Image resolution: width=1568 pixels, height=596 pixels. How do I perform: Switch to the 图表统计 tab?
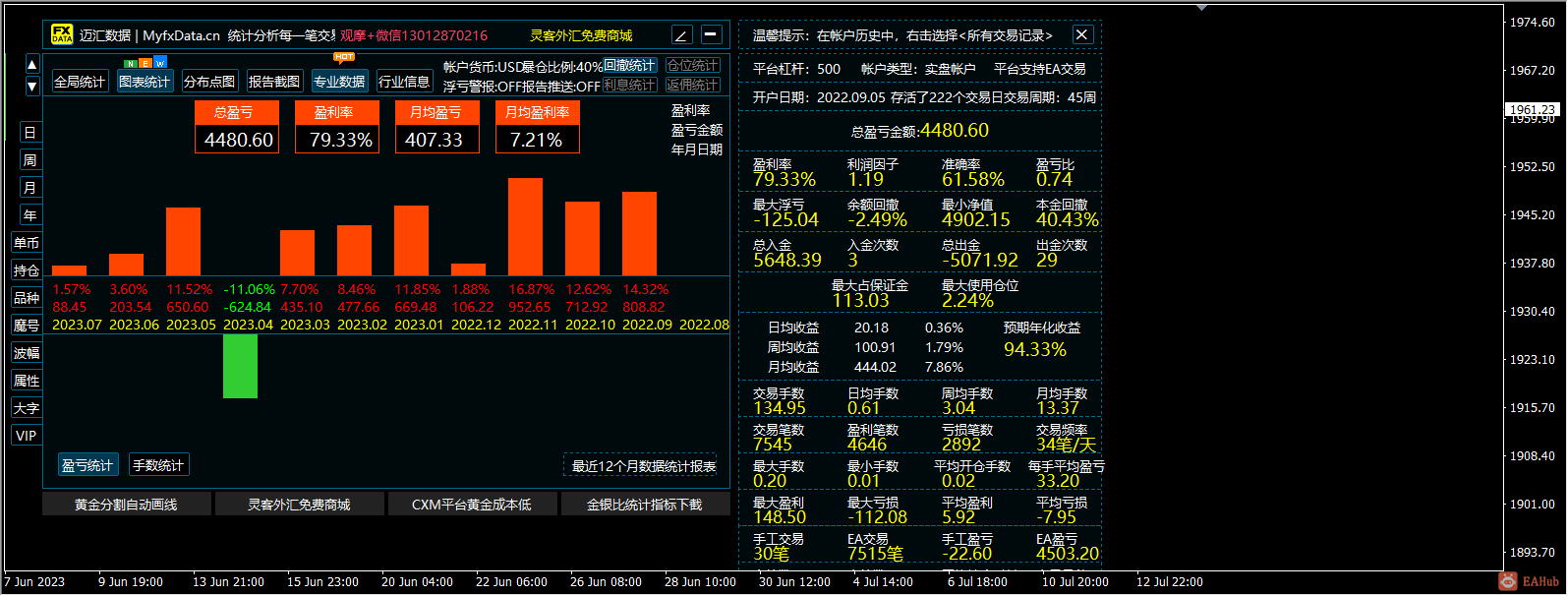coord(145,82)
